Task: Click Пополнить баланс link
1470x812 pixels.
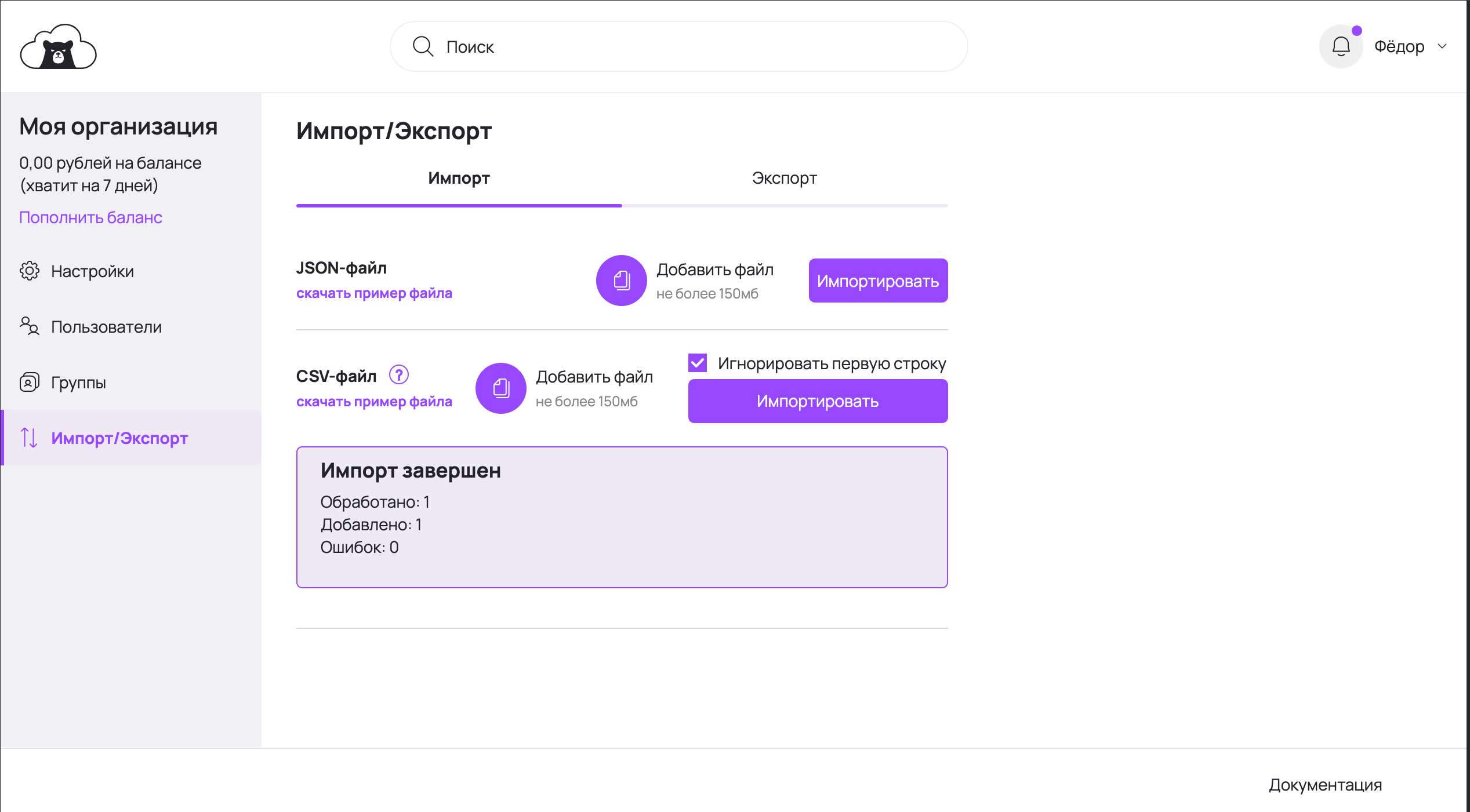Action: (x=90, y=217)
